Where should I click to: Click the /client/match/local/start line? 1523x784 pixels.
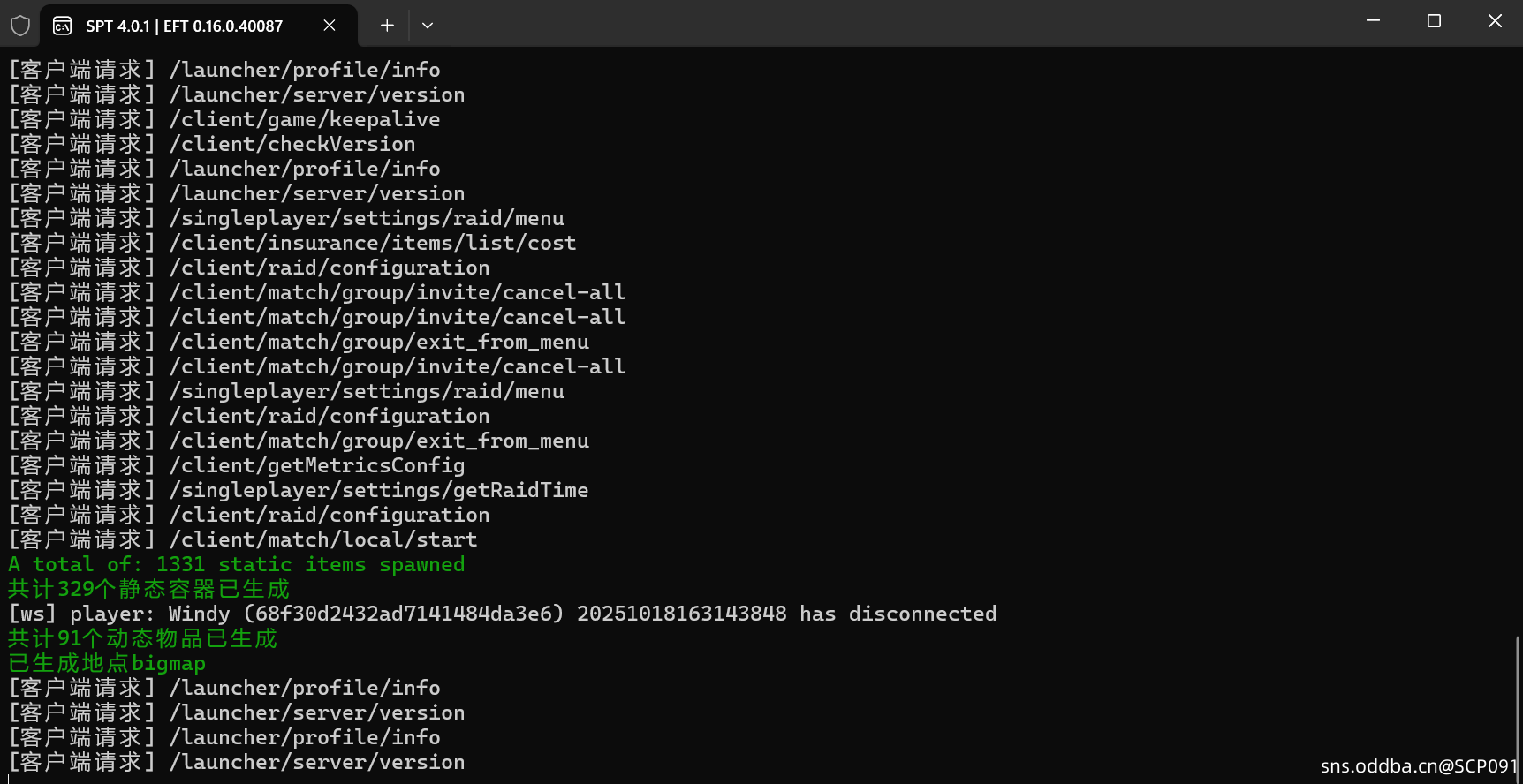coord(323,540)
